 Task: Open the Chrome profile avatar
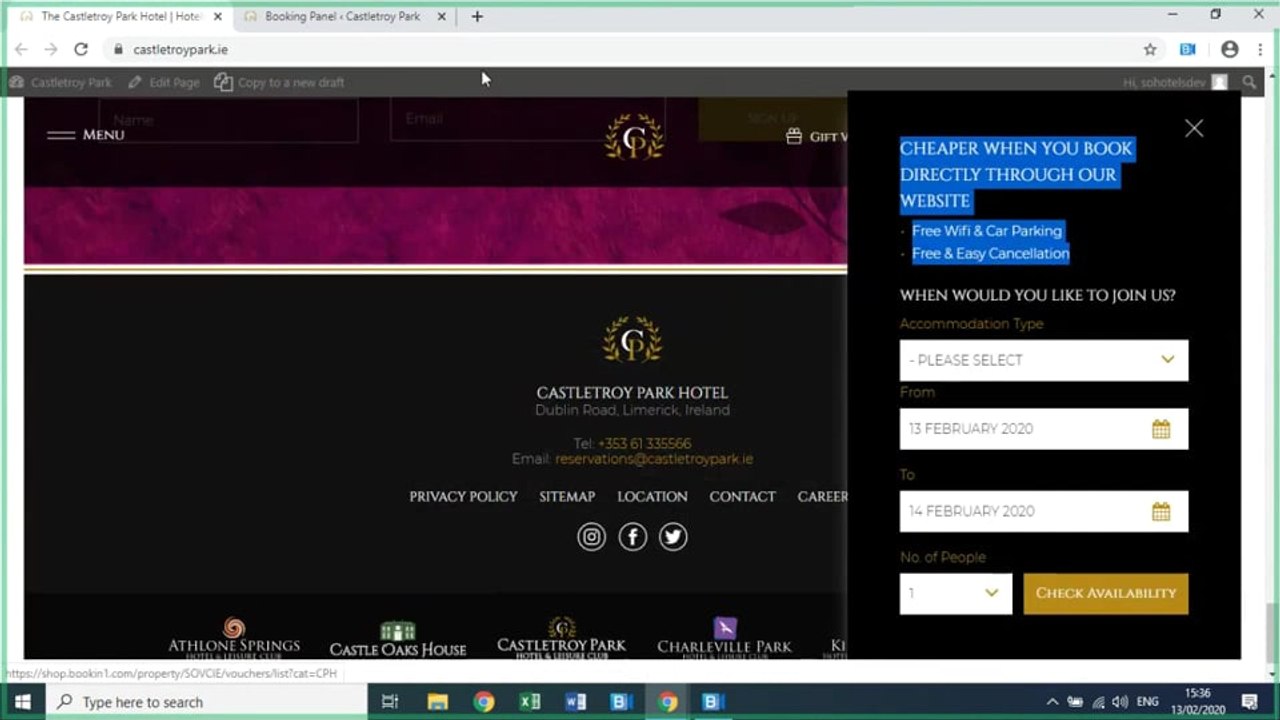(x=1230, y=49)
